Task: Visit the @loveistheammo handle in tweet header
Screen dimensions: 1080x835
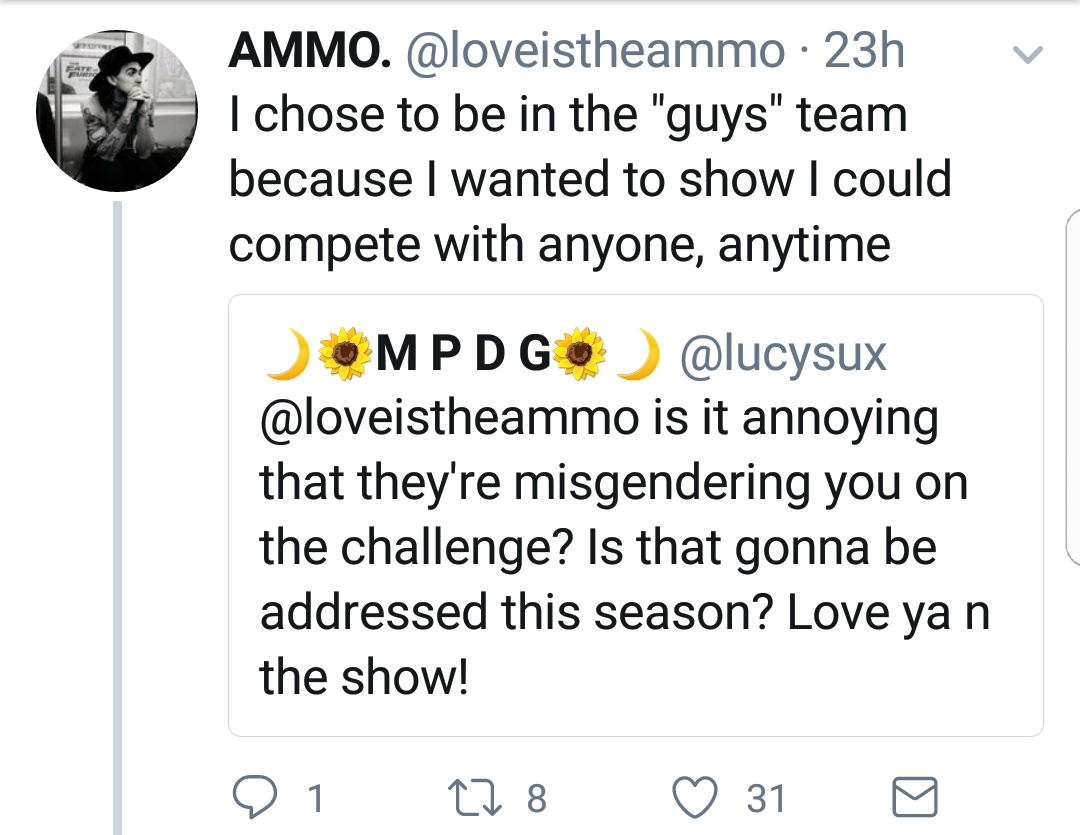Action: (596, 52)
